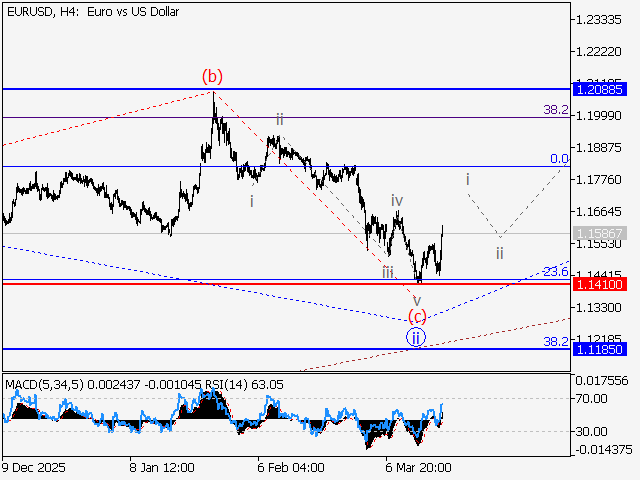Select the upper 38.2 Fibonacci label
Viewport: 640px width, 480px height.
pos(555,109)
